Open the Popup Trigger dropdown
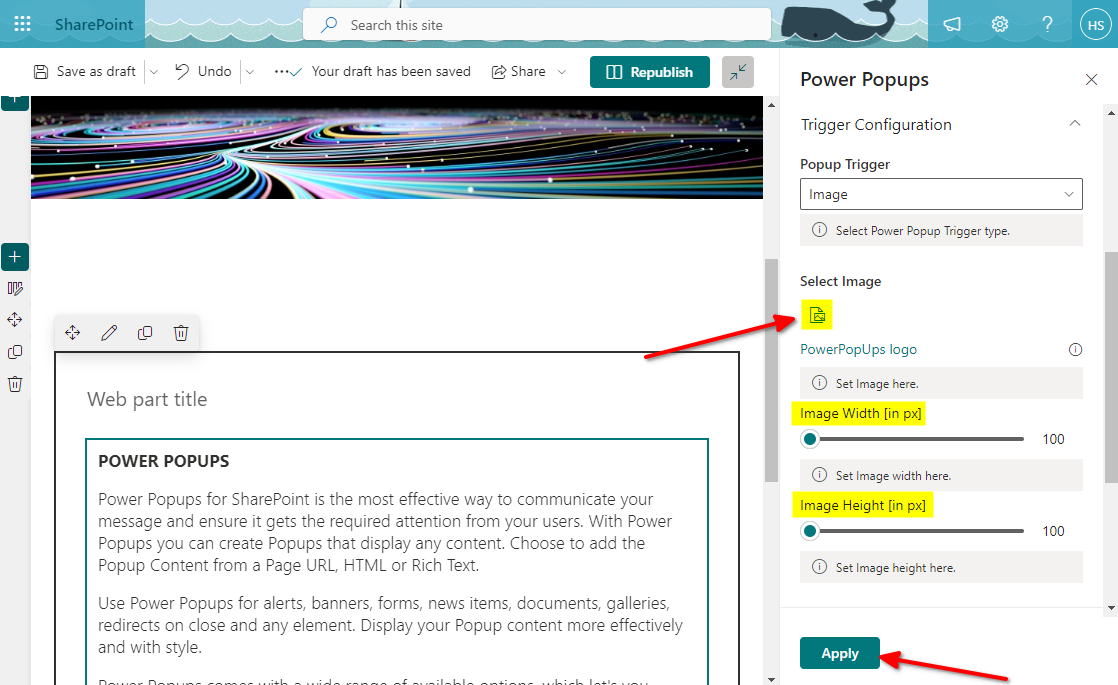 tap(941, 194)
